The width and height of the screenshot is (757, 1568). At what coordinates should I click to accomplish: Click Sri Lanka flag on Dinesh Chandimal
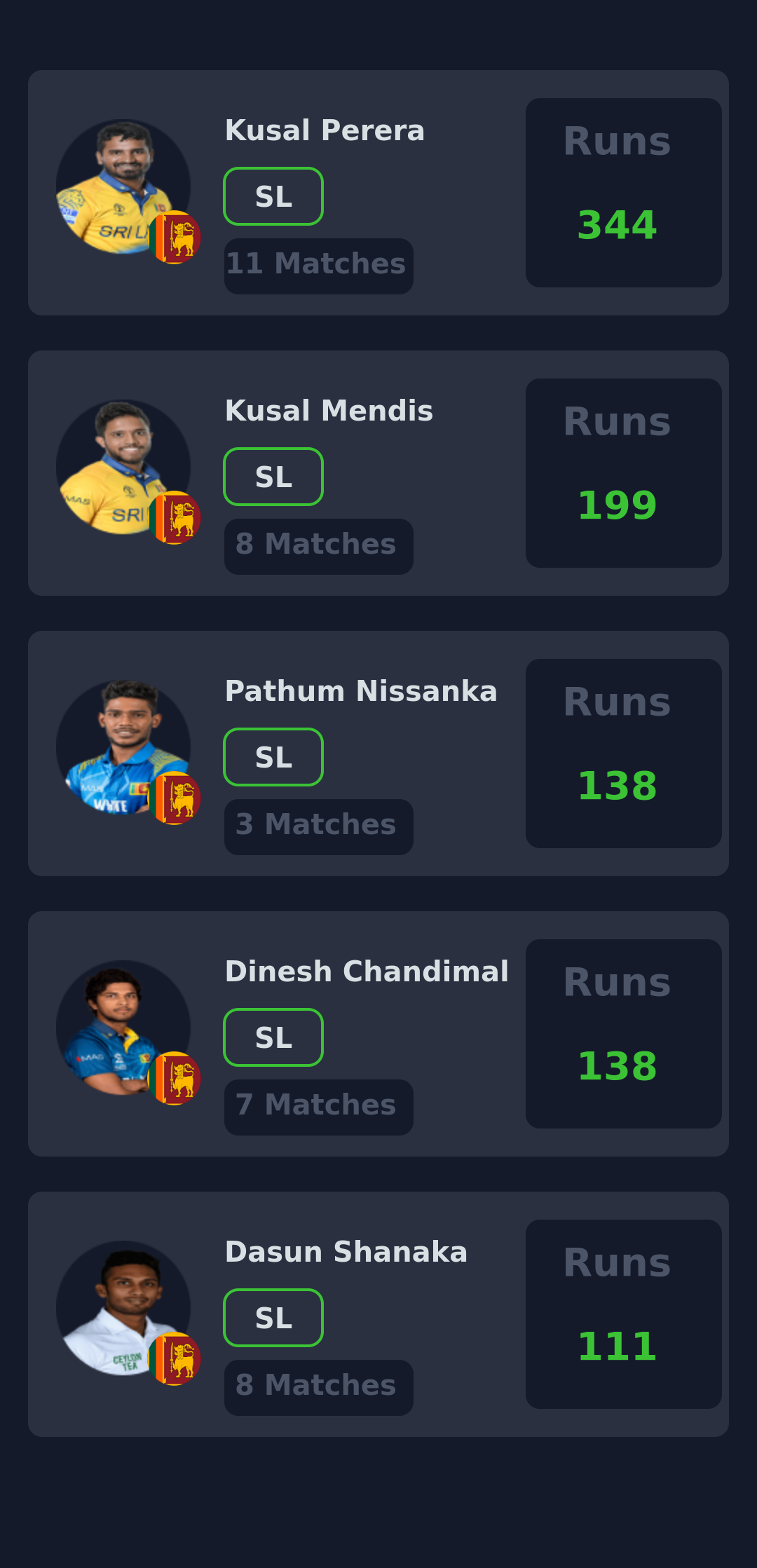tap(175, 1079)
